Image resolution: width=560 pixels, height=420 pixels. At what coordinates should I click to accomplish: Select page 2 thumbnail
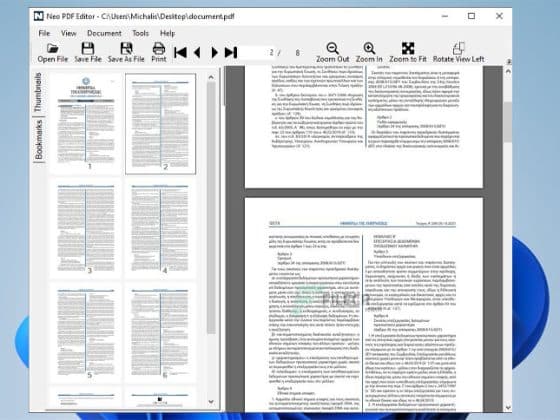160,124
